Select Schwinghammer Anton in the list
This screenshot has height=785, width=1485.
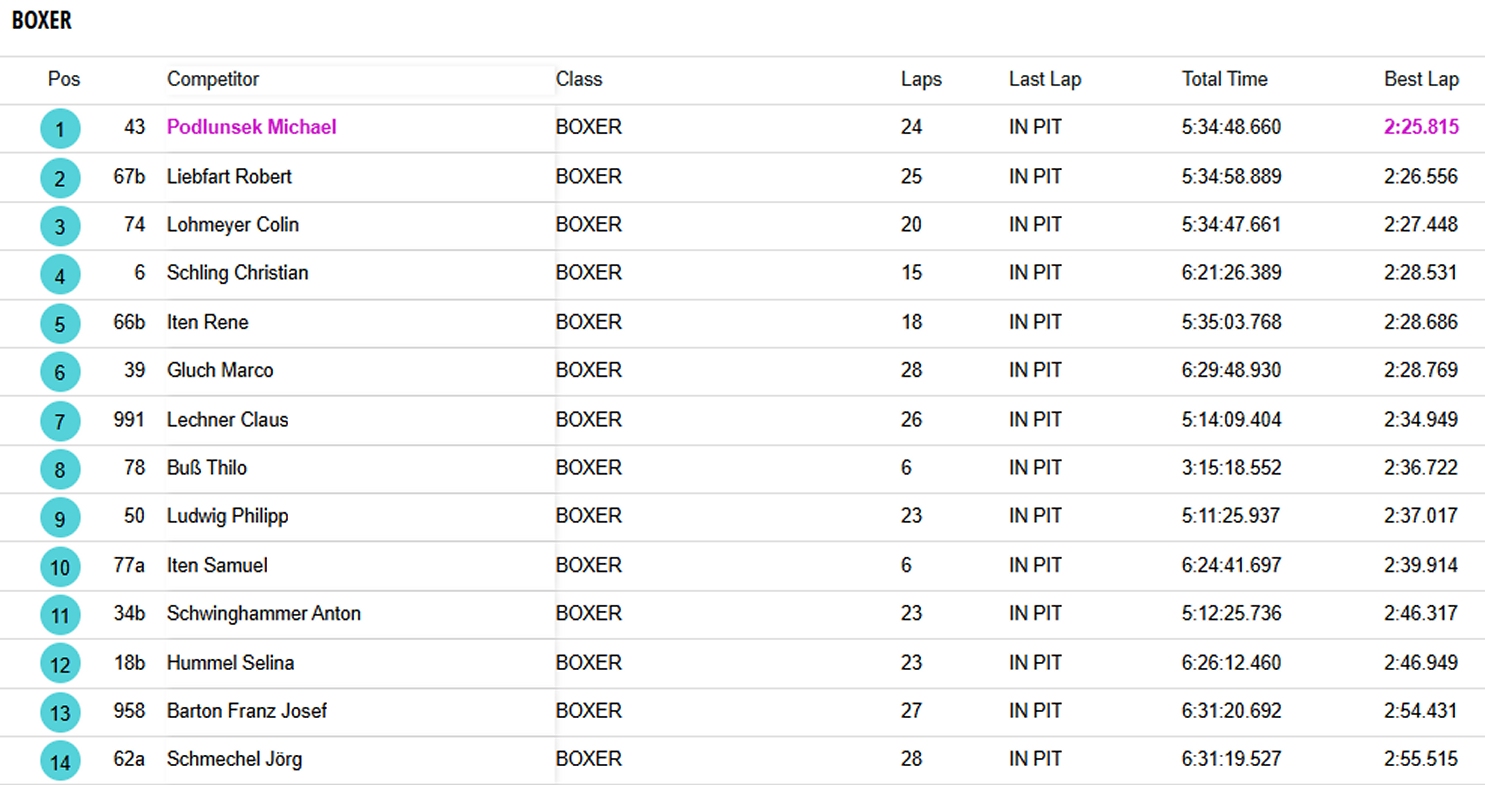click(x=263, y=613)
